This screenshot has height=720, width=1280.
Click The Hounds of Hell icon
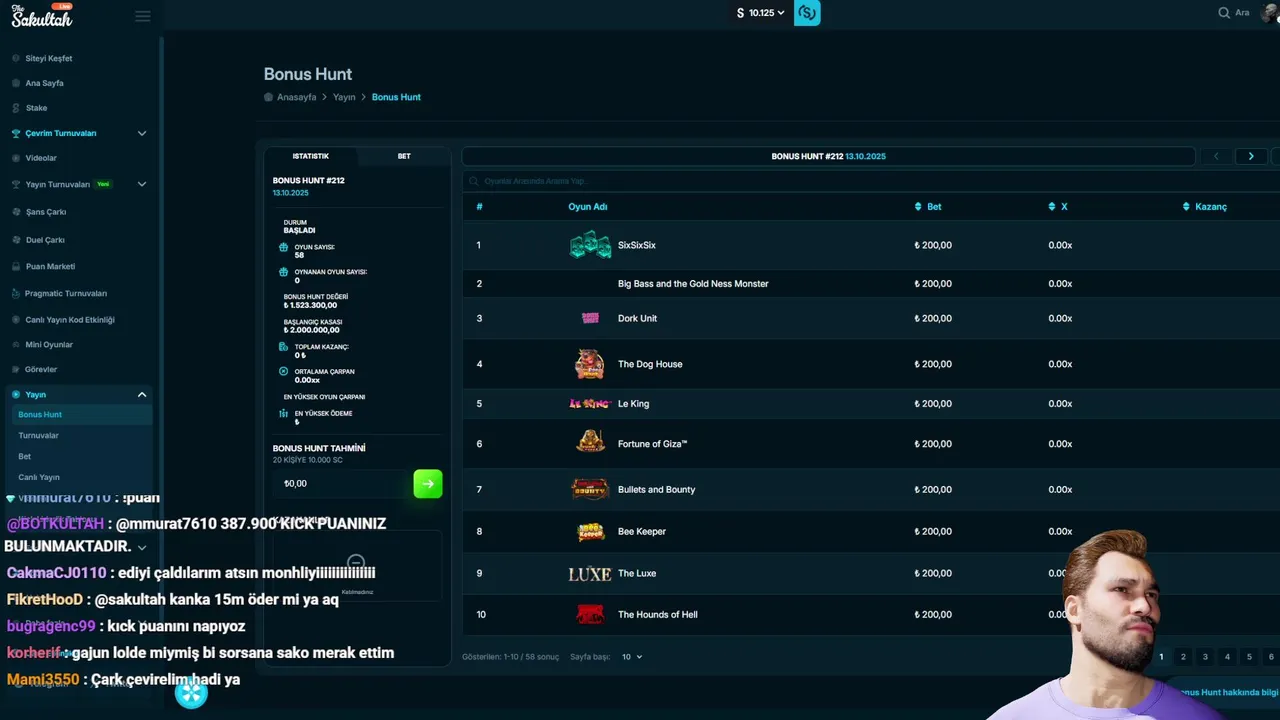[x=590, y=614]
